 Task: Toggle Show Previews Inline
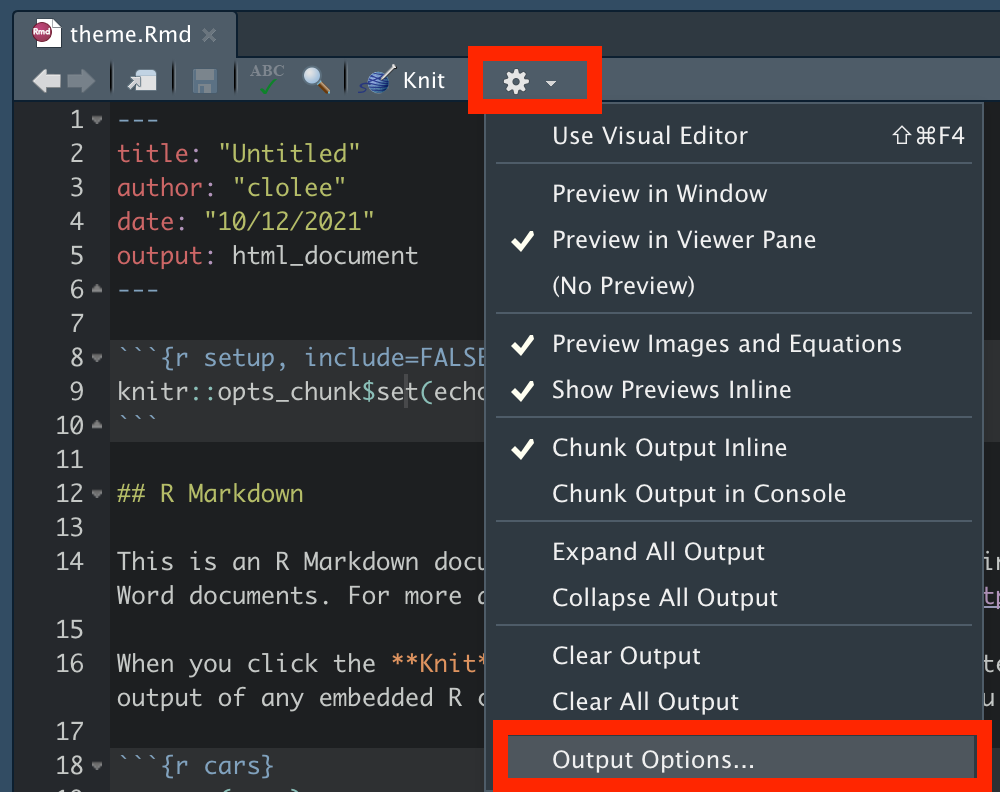point(733,390)
